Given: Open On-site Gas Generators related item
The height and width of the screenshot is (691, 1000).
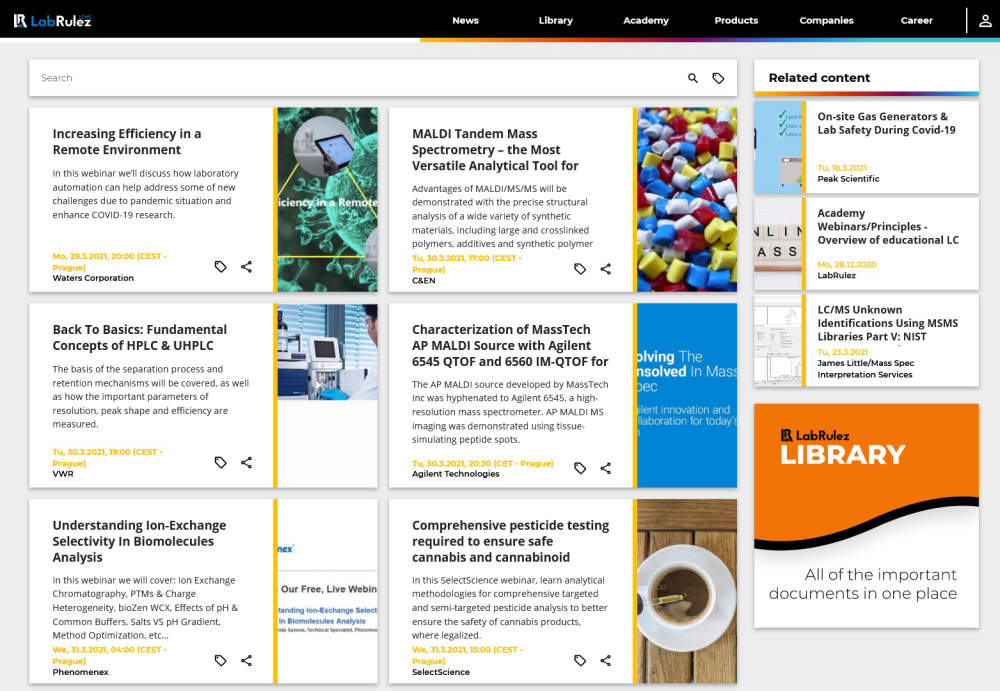Looking at the screenshot, I should tap(886, 123).
